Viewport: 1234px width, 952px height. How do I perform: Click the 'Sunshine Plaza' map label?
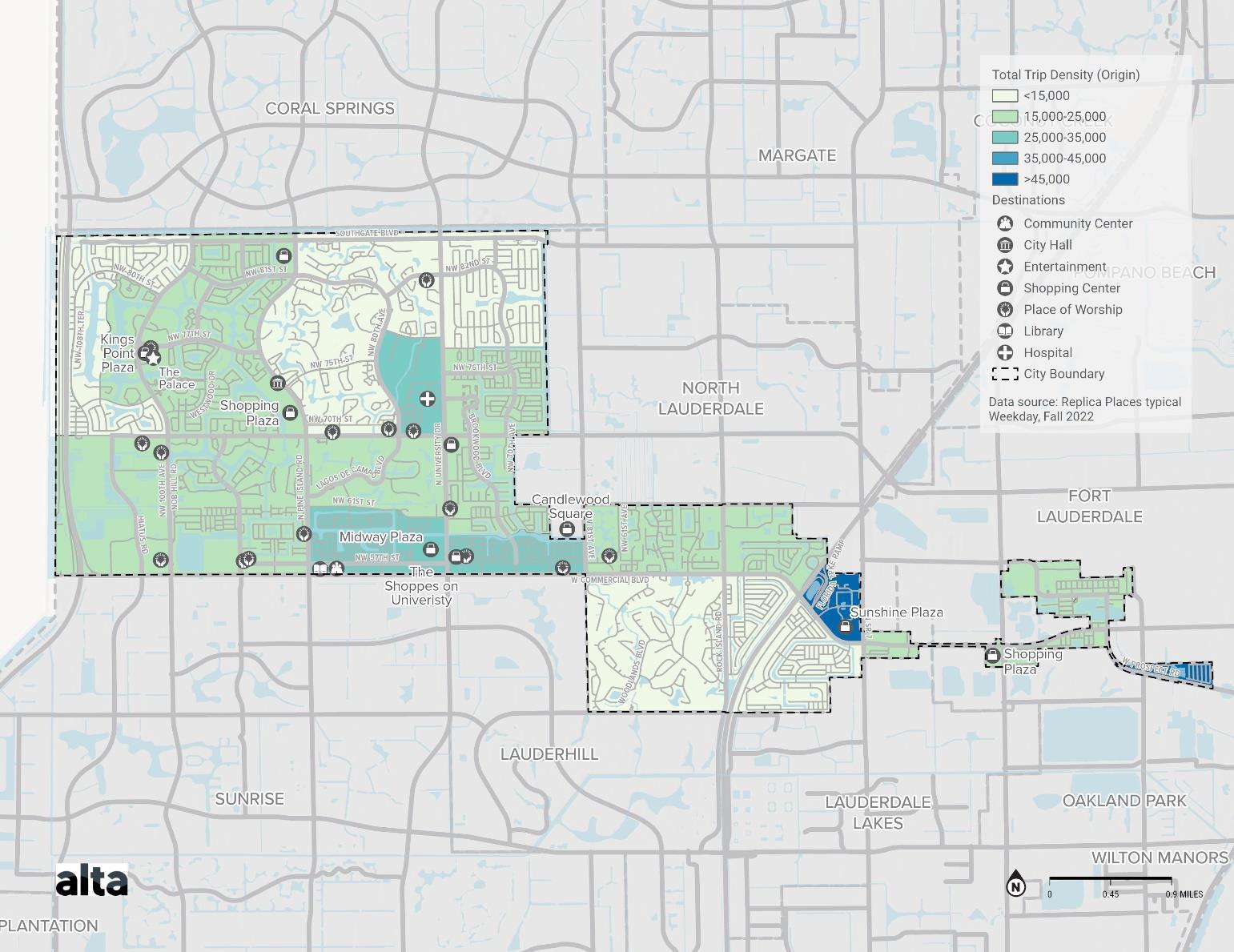pyautogui.click(x=896, y=613)
